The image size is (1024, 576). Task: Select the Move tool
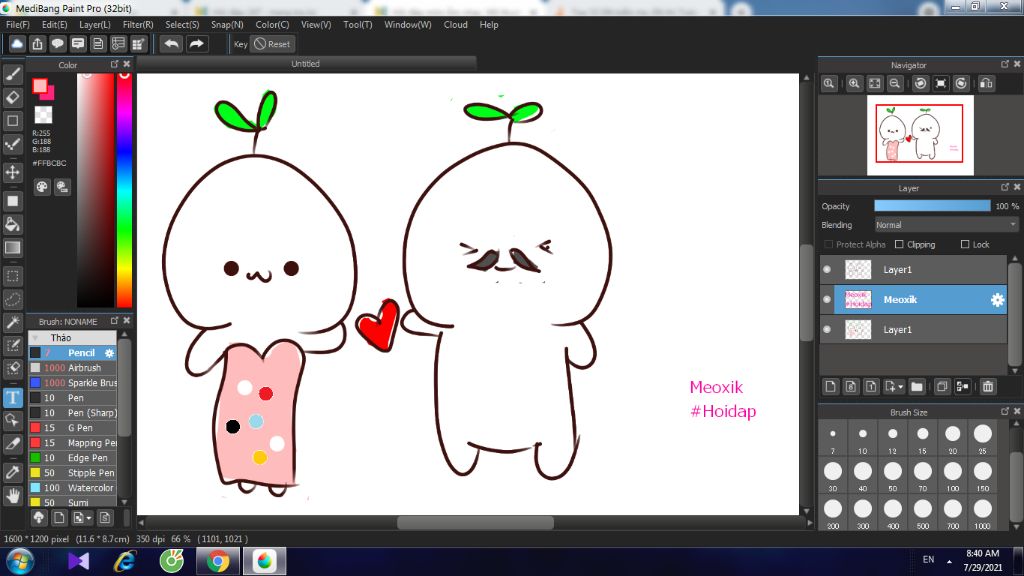[x=12, y=172]
